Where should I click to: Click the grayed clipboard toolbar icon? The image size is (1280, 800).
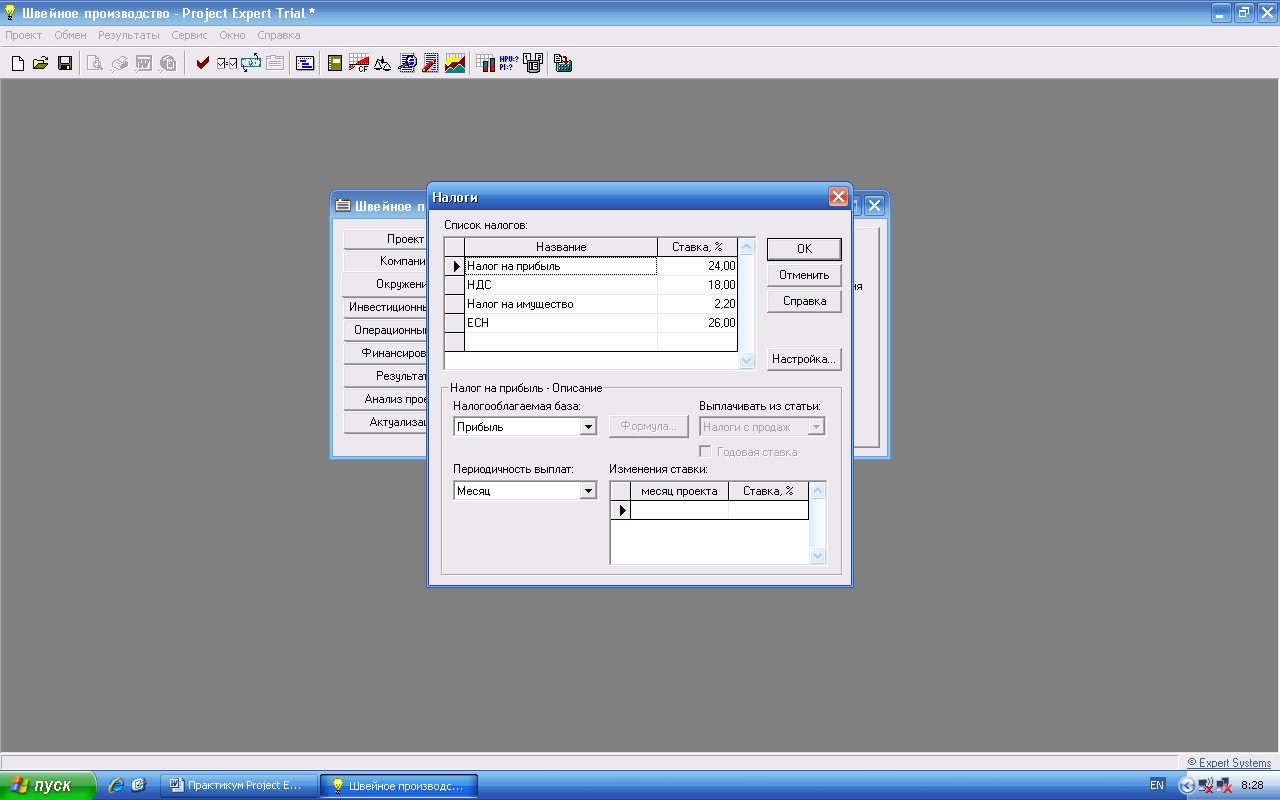(x=274, y=63)
